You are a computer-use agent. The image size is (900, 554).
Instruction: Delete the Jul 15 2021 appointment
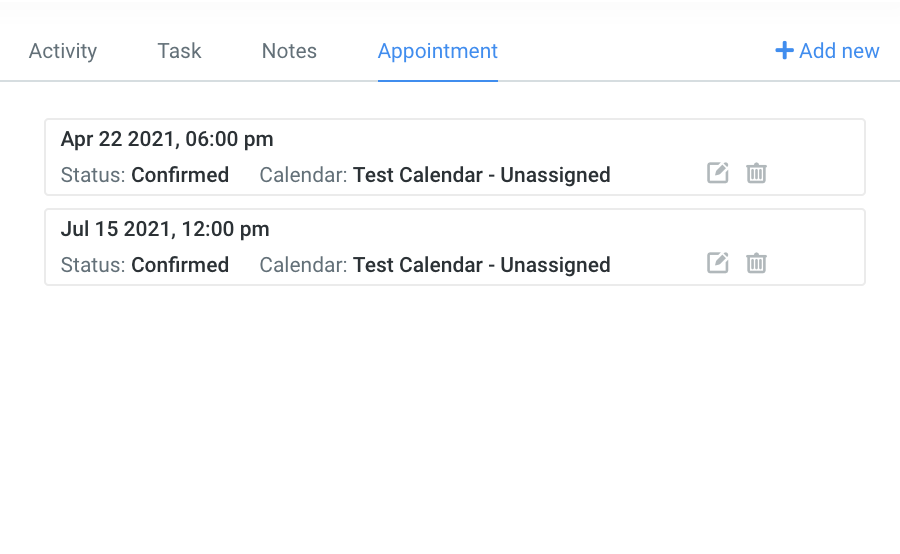click(757, 263)
